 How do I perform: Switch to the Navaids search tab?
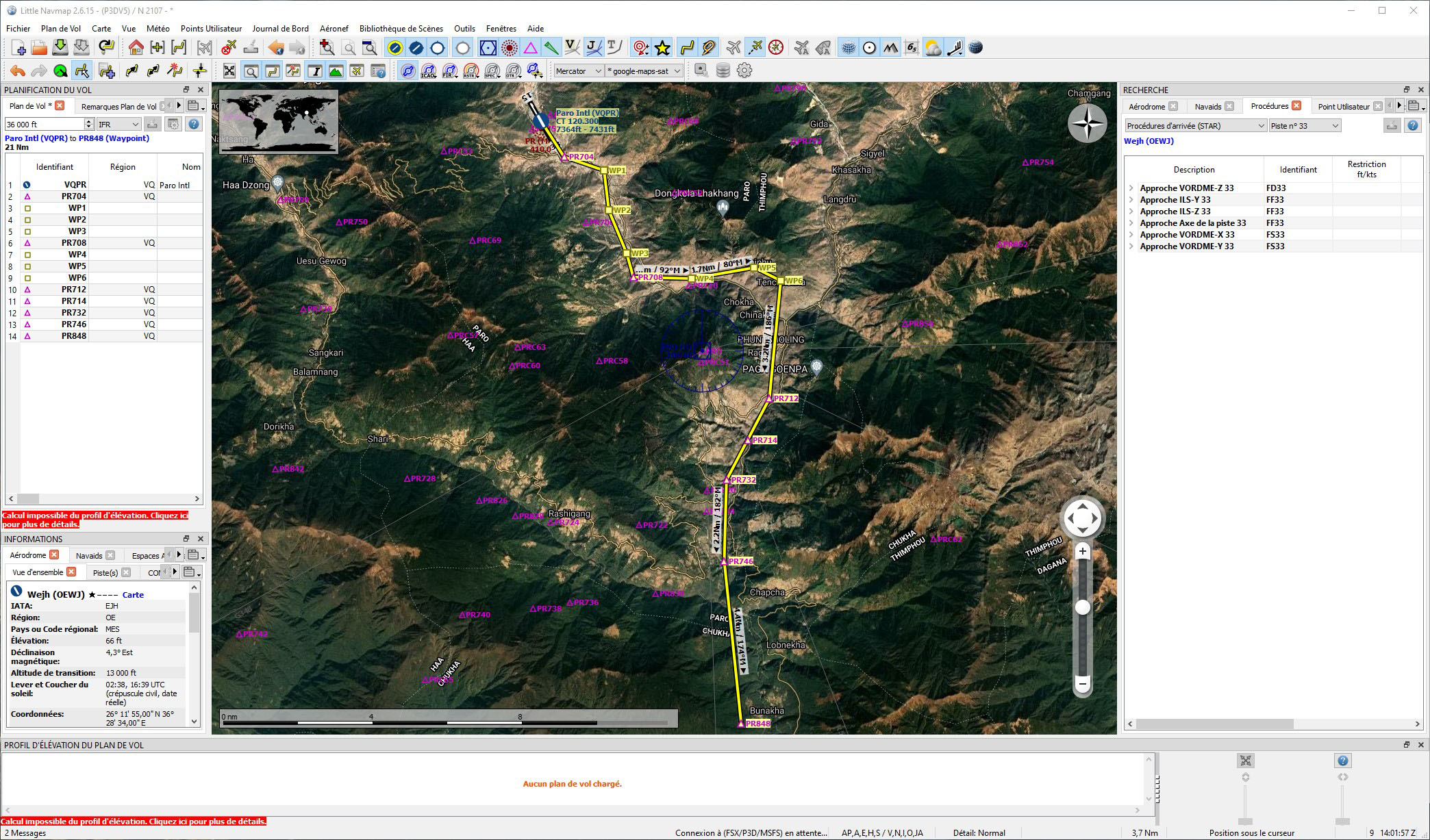(x=1207, y=107)
